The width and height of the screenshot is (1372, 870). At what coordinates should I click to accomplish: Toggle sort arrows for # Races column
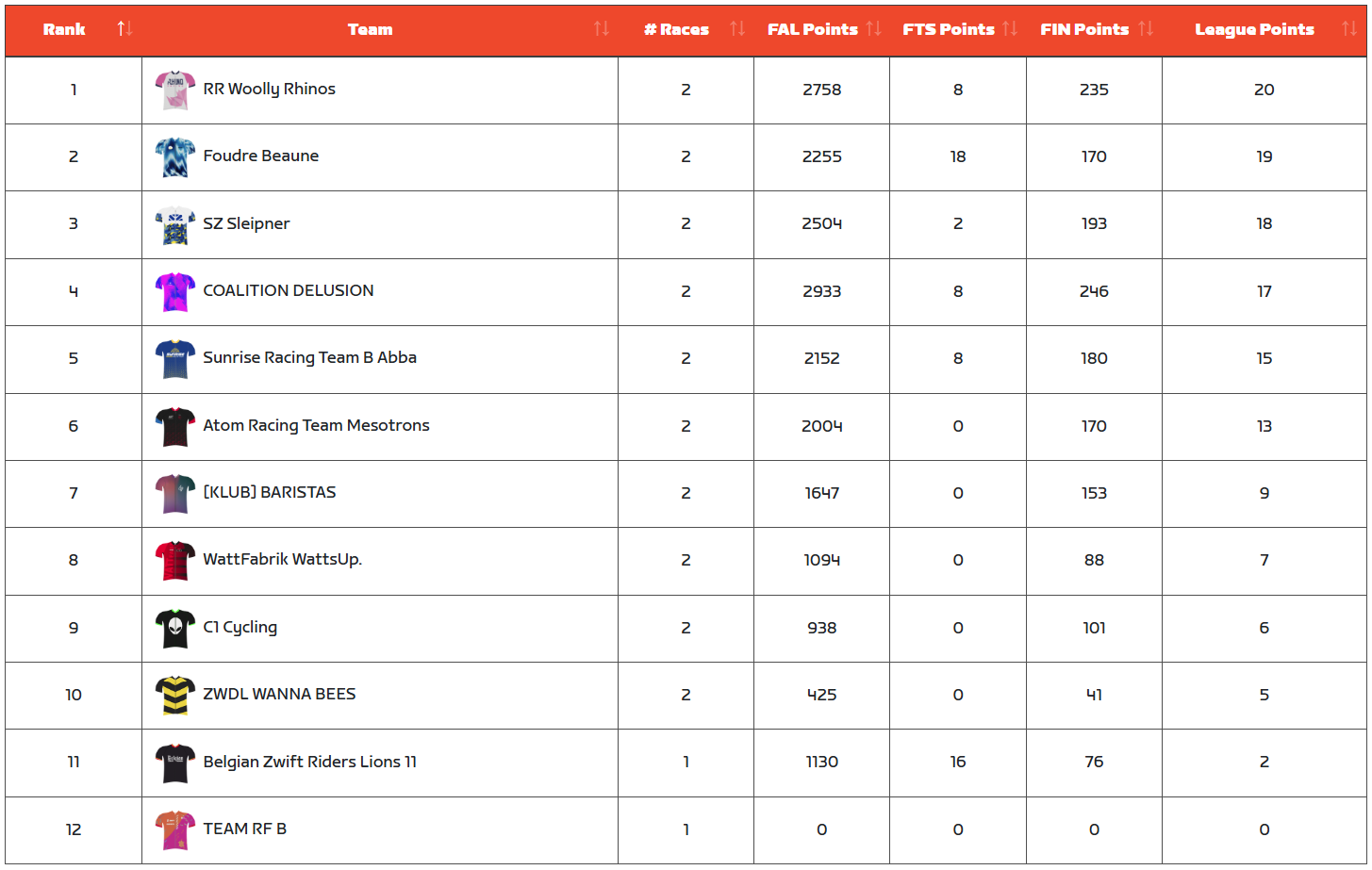click(x=737, y=29)
